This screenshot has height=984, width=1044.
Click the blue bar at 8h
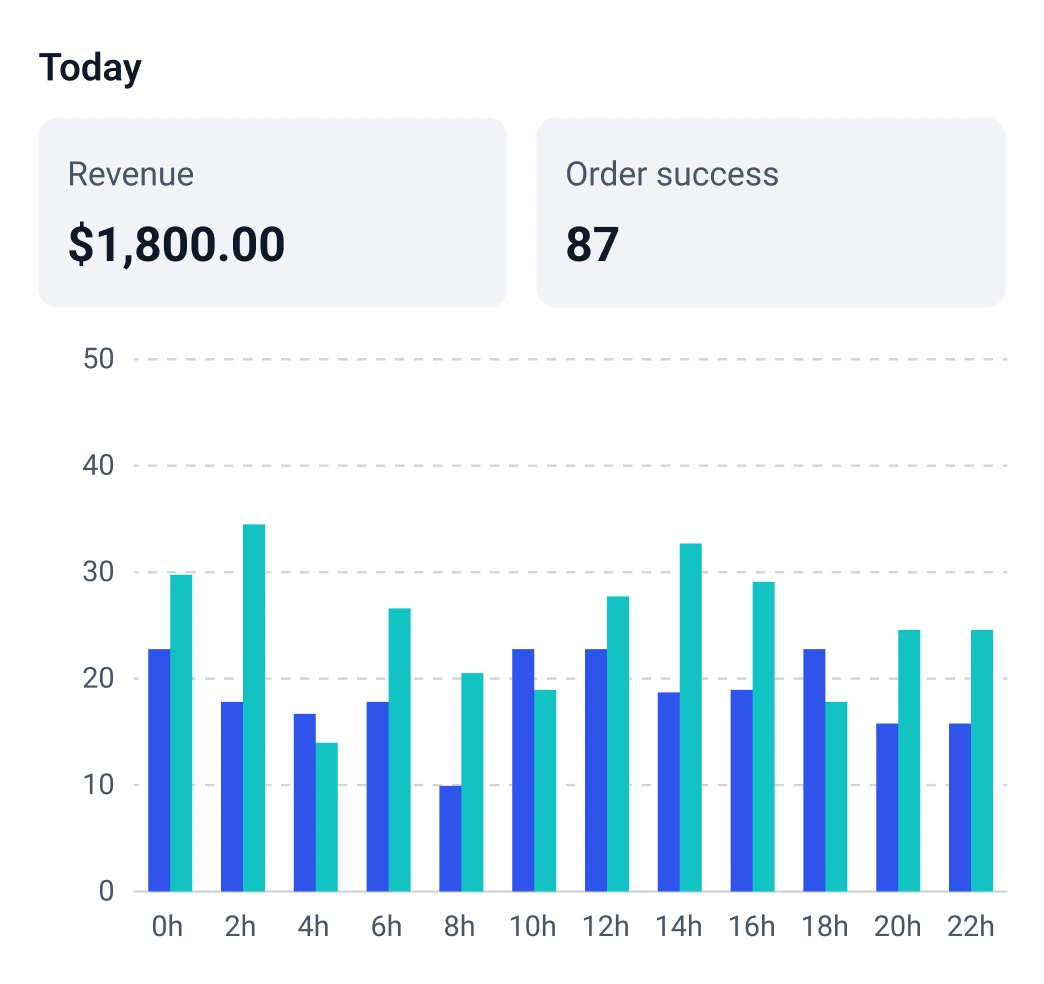coord(450,838)
